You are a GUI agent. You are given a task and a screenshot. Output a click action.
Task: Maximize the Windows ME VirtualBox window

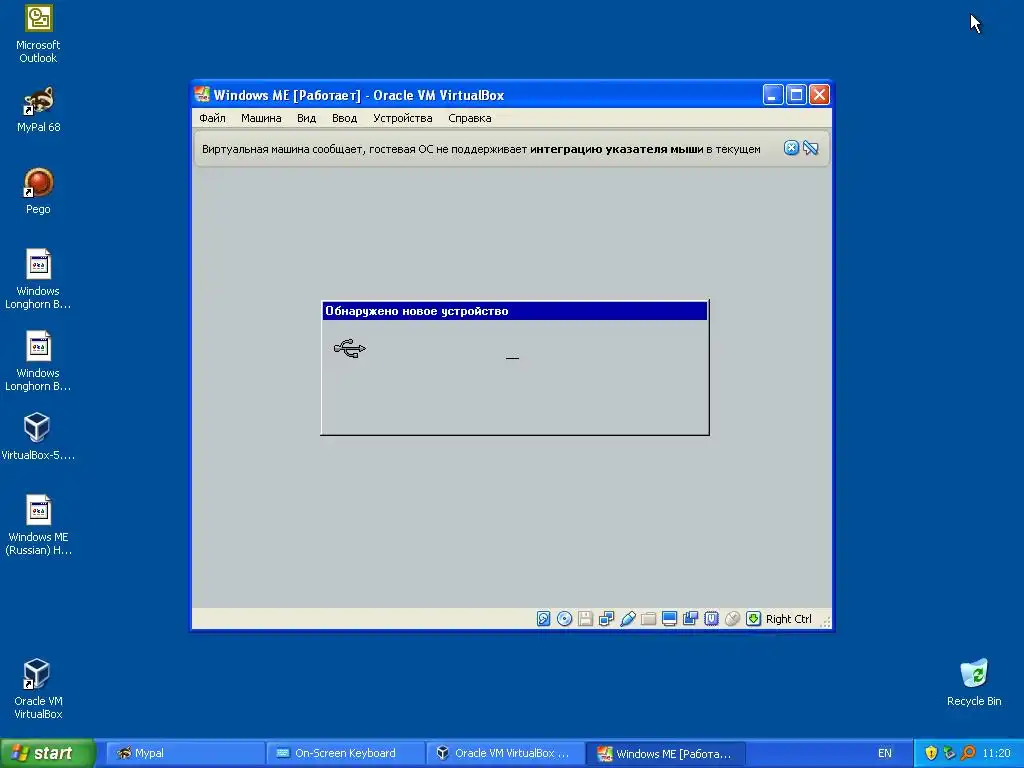point(796,95)
